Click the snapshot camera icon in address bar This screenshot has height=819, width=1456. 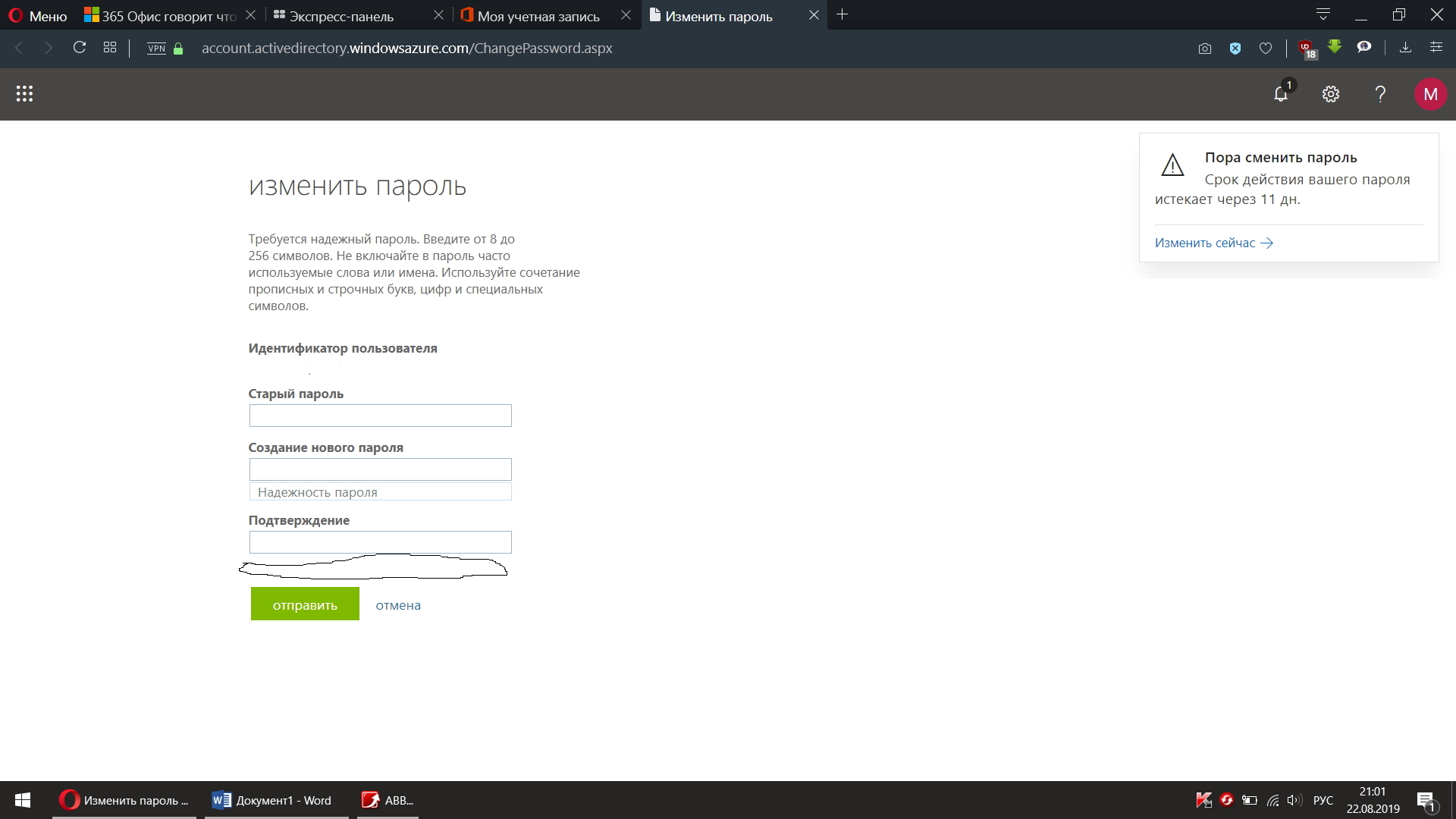1204,49
